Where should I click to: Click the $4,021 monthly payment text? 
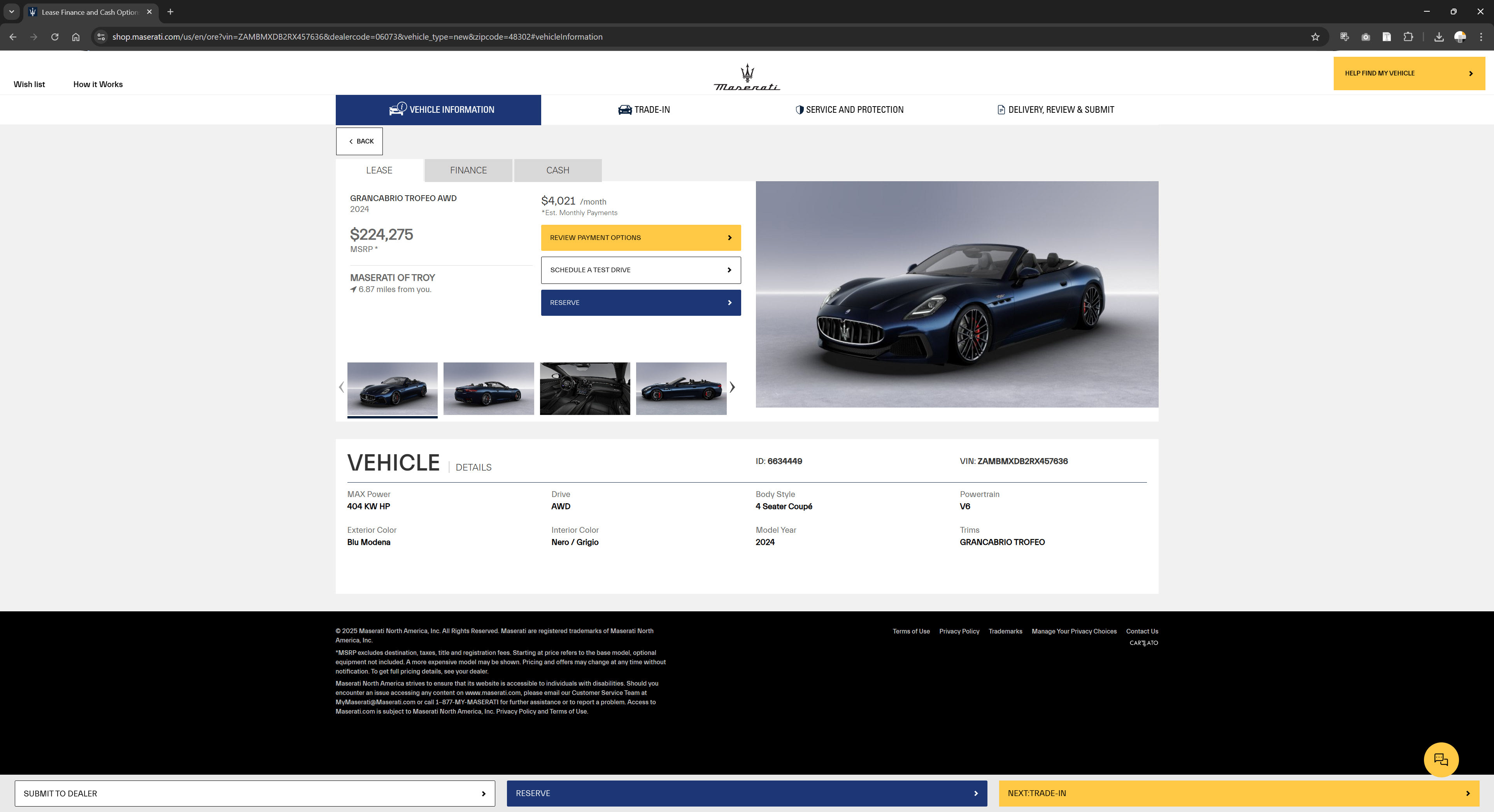[558, 201]
